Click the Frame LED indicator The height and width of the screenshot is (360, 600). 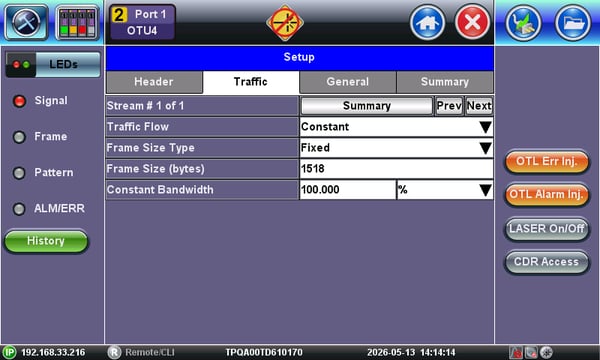tap(19, 137)
